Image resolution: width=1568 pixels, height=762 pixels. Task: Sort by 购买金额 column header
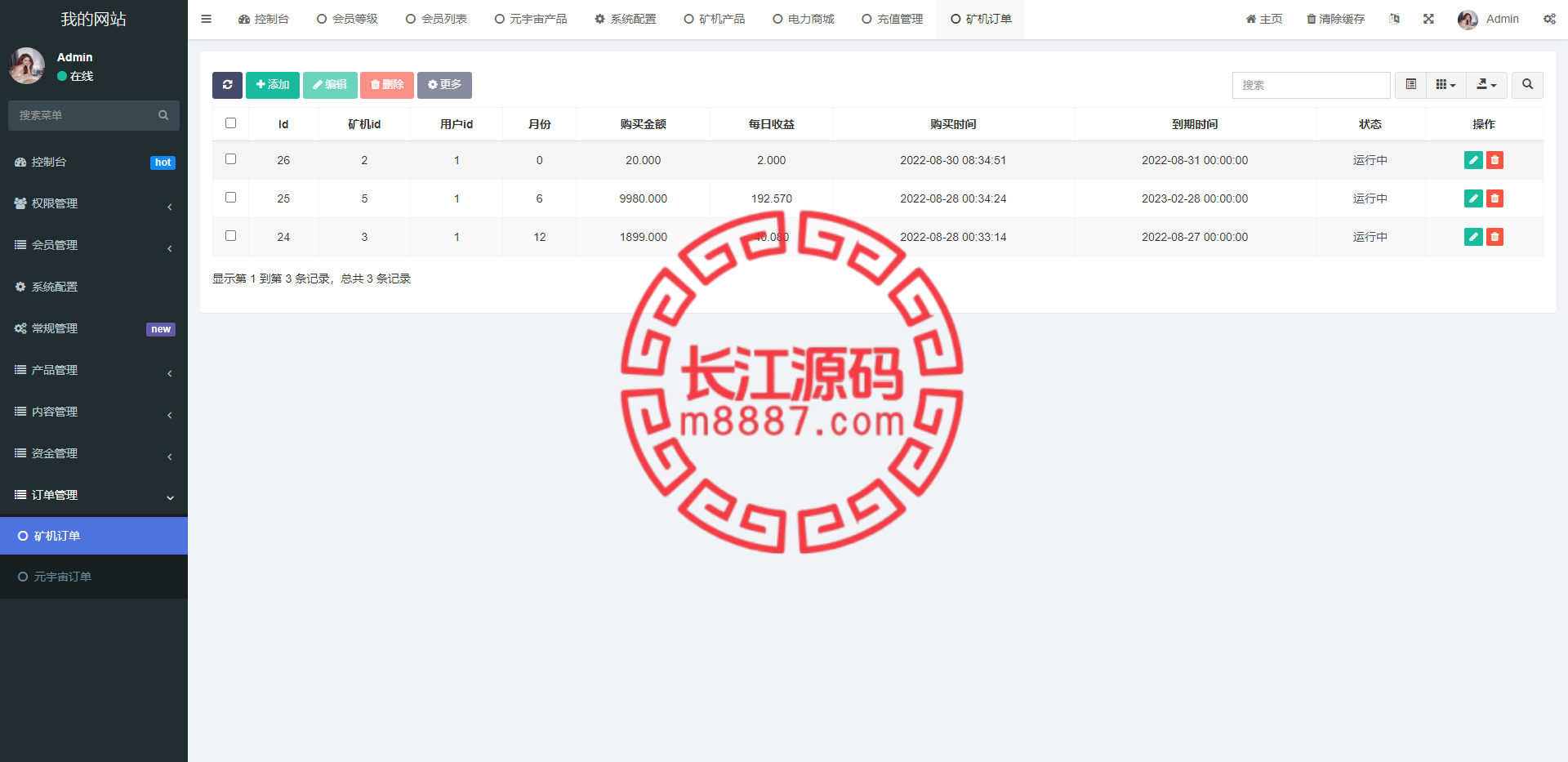(644, 124)
